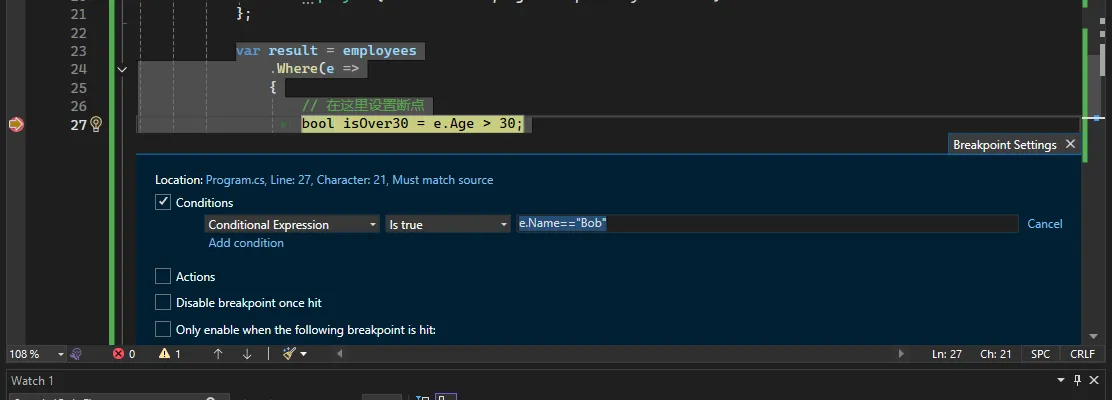The height and width of the screenshot is (400, 1112).
Task: Go to previous issue with up arrow
Action: (x=218, y=353)
